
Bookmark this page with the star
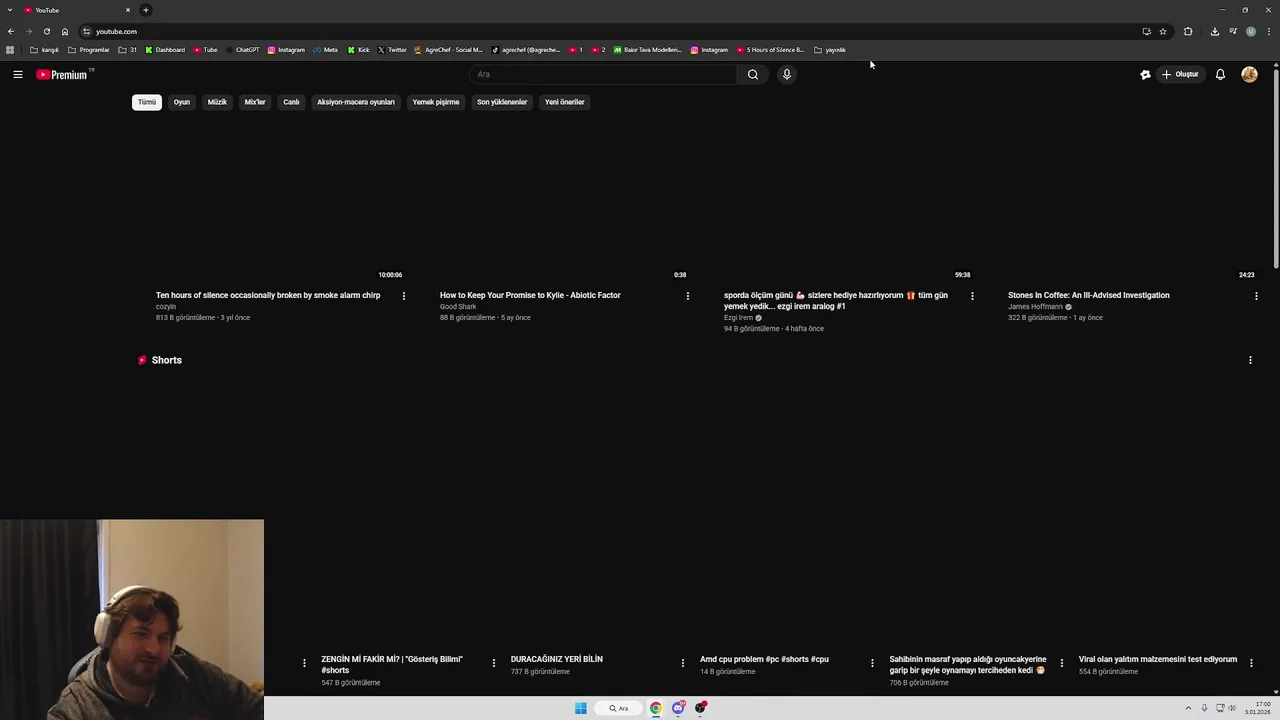pos(1163,31)
